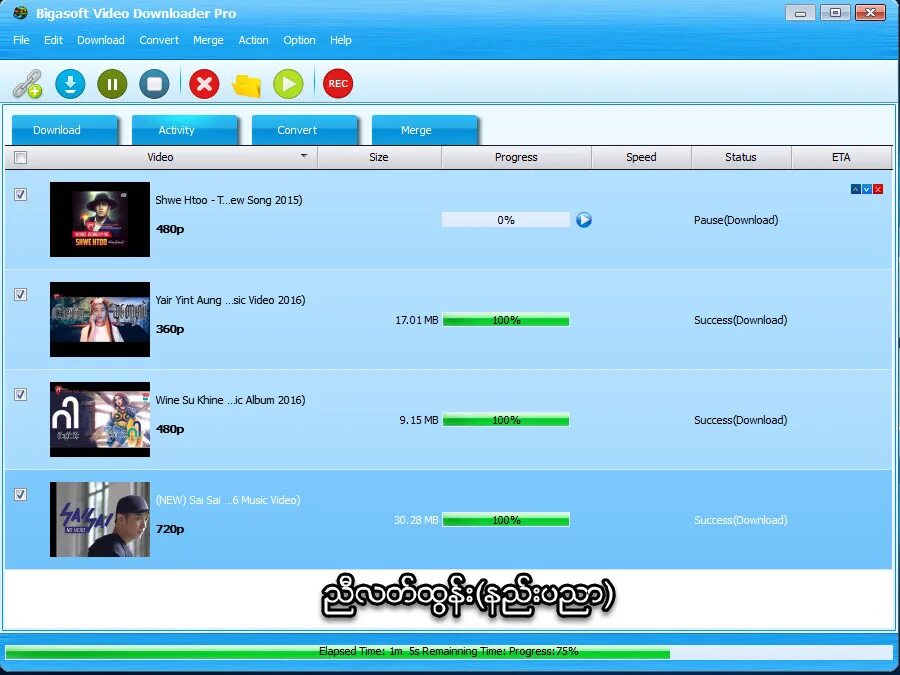Click the 'Pause(Download)' status text
Screen dimensions: 900x675
pos(736,220)
